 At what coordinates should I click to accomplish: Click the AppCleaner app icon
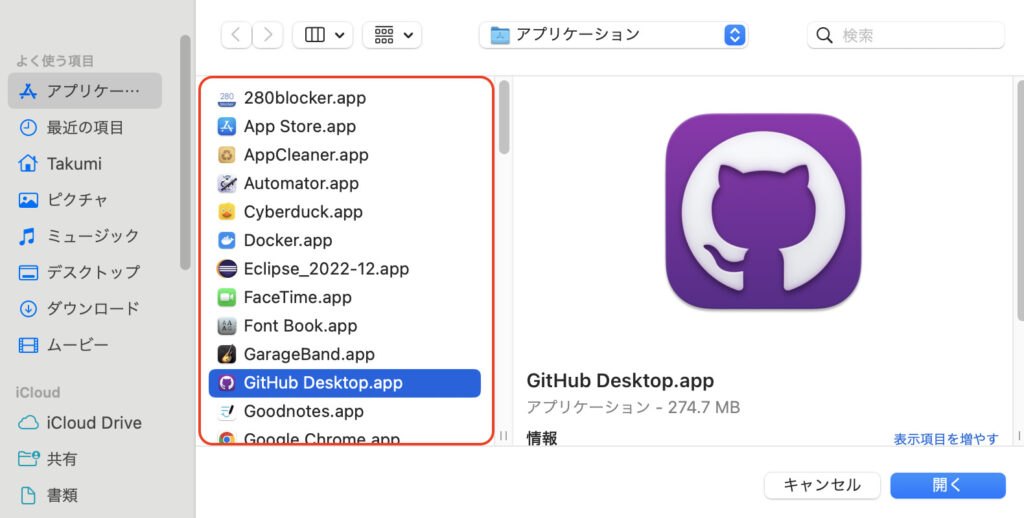227,155
